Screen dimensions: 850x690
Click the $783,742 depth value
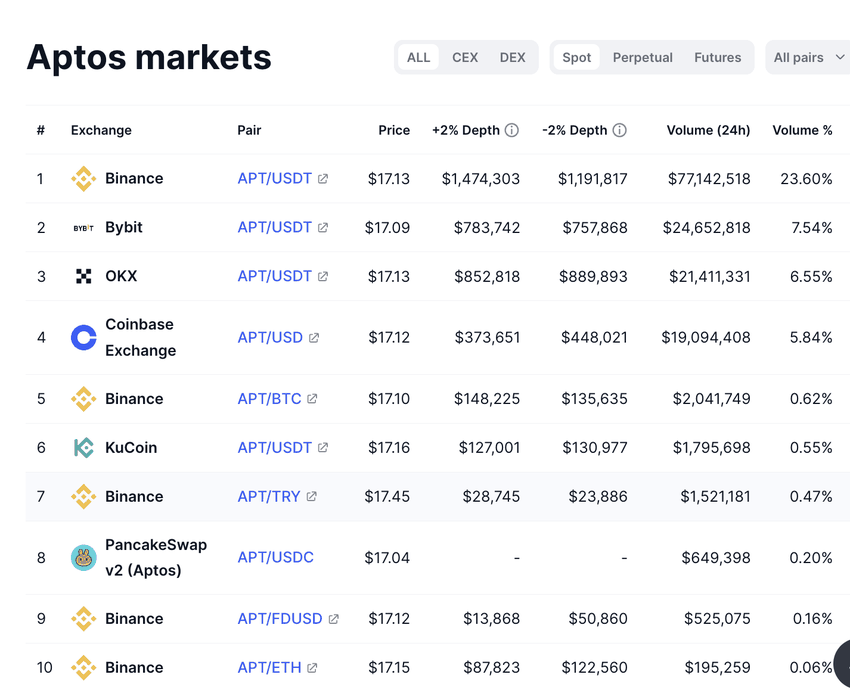(x=487, y=228)
